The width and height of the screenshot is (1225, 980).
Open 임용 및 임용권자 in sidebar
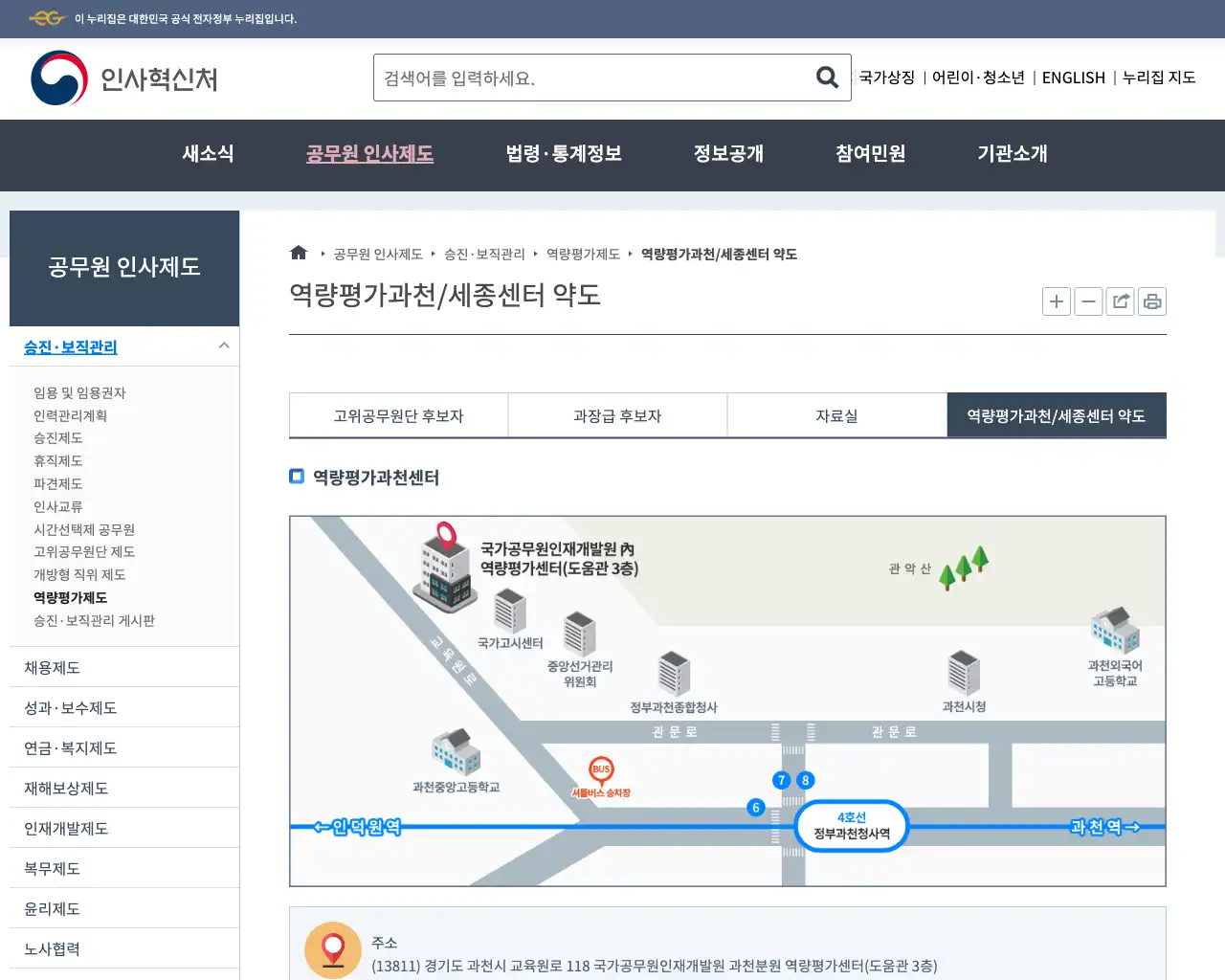(79, 392)
